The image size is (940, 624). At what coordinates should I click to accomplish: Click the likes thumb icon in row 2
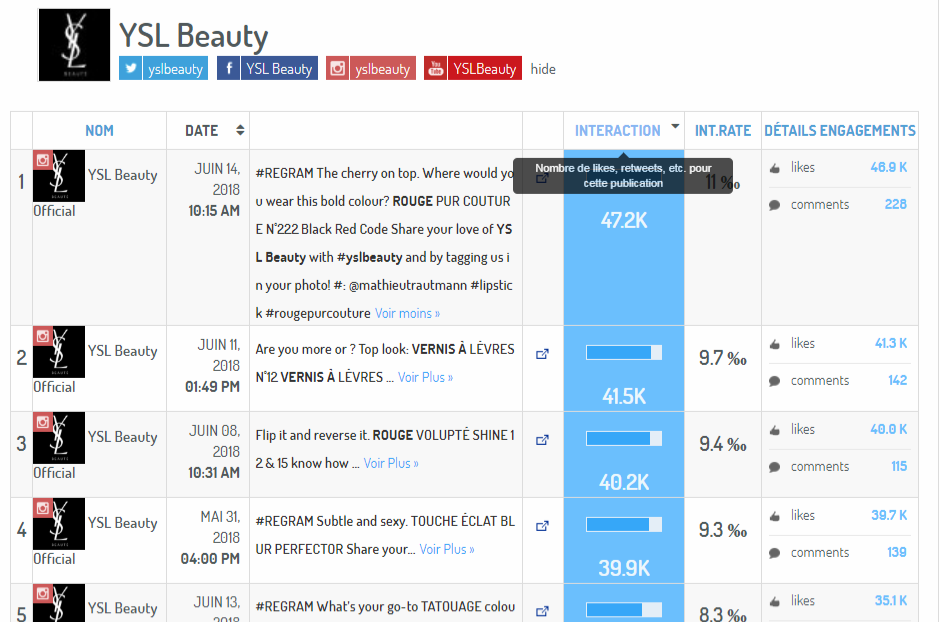[x=775, y=344]
